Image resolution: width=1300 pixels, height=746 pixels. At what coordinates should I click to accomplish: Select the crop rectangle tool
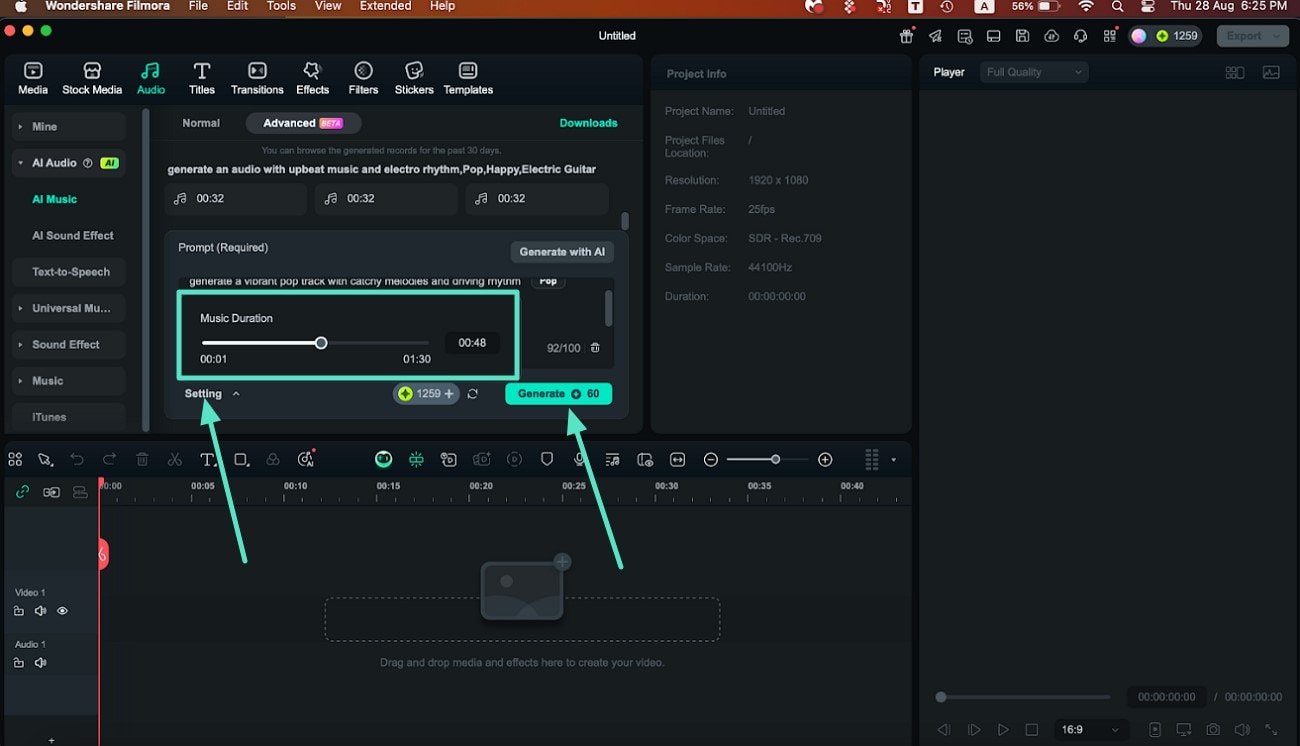pos(241,460)
